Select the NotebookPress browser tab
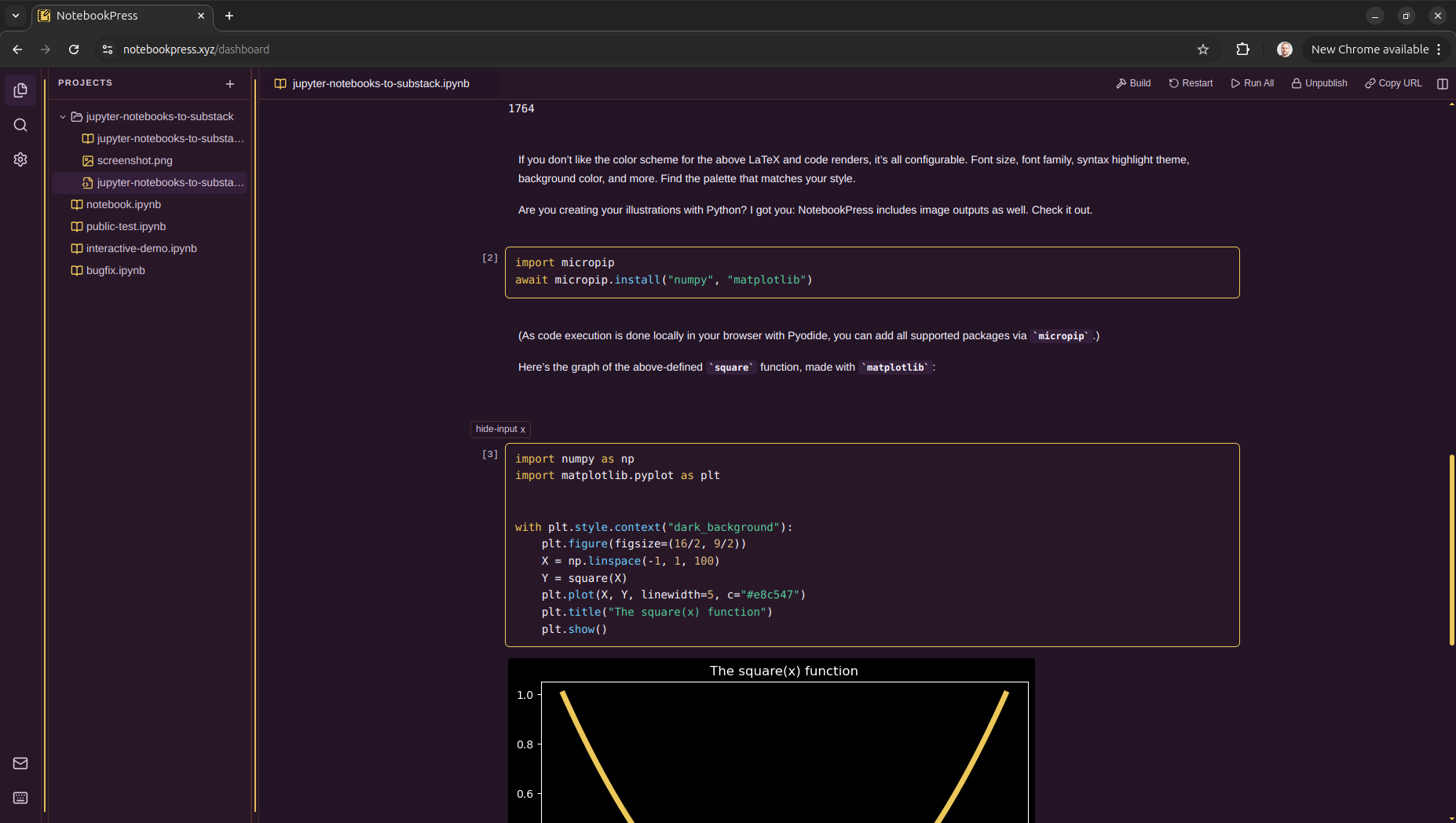This screenshot has width=1456, height=823. pyautogui.click(x=118, y=16)
